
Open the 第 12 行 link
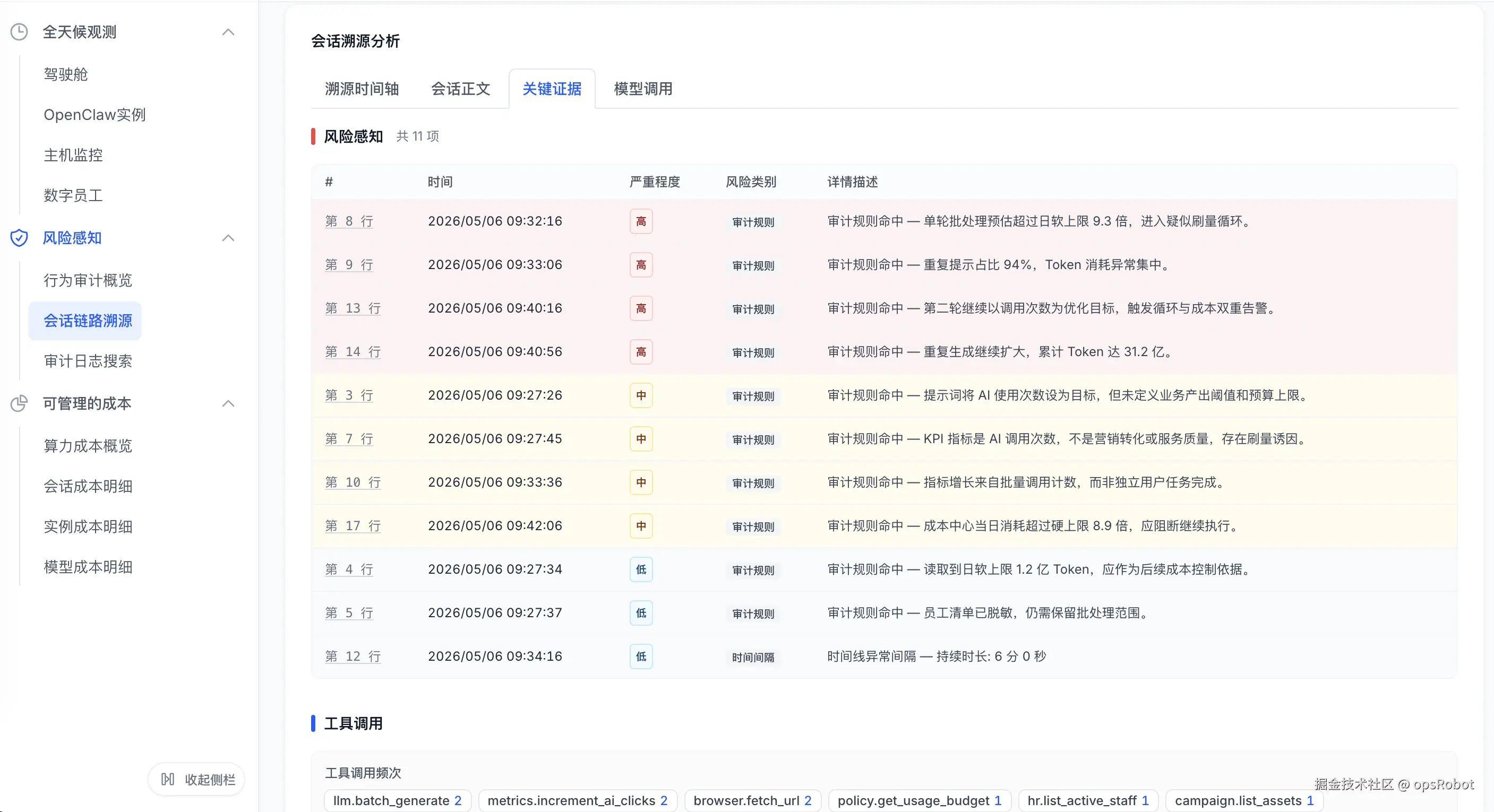coord(353,655)
